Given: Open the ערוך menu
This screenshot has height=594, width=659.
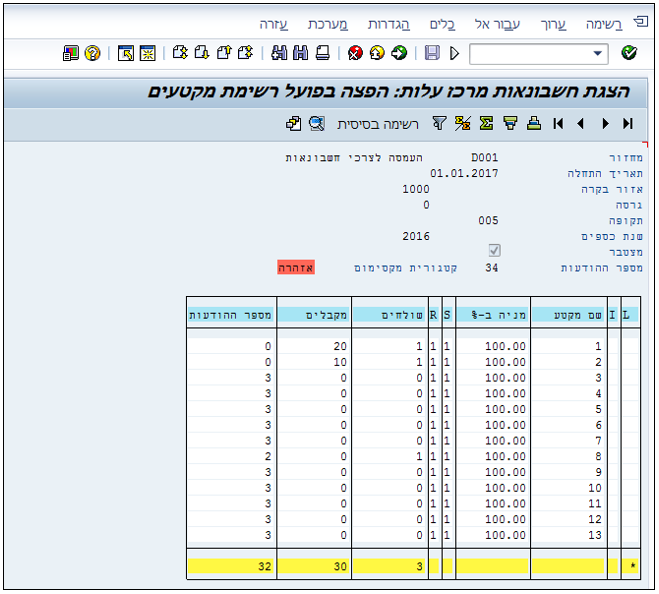Looking at the screenshot, I should pos(553,24).
